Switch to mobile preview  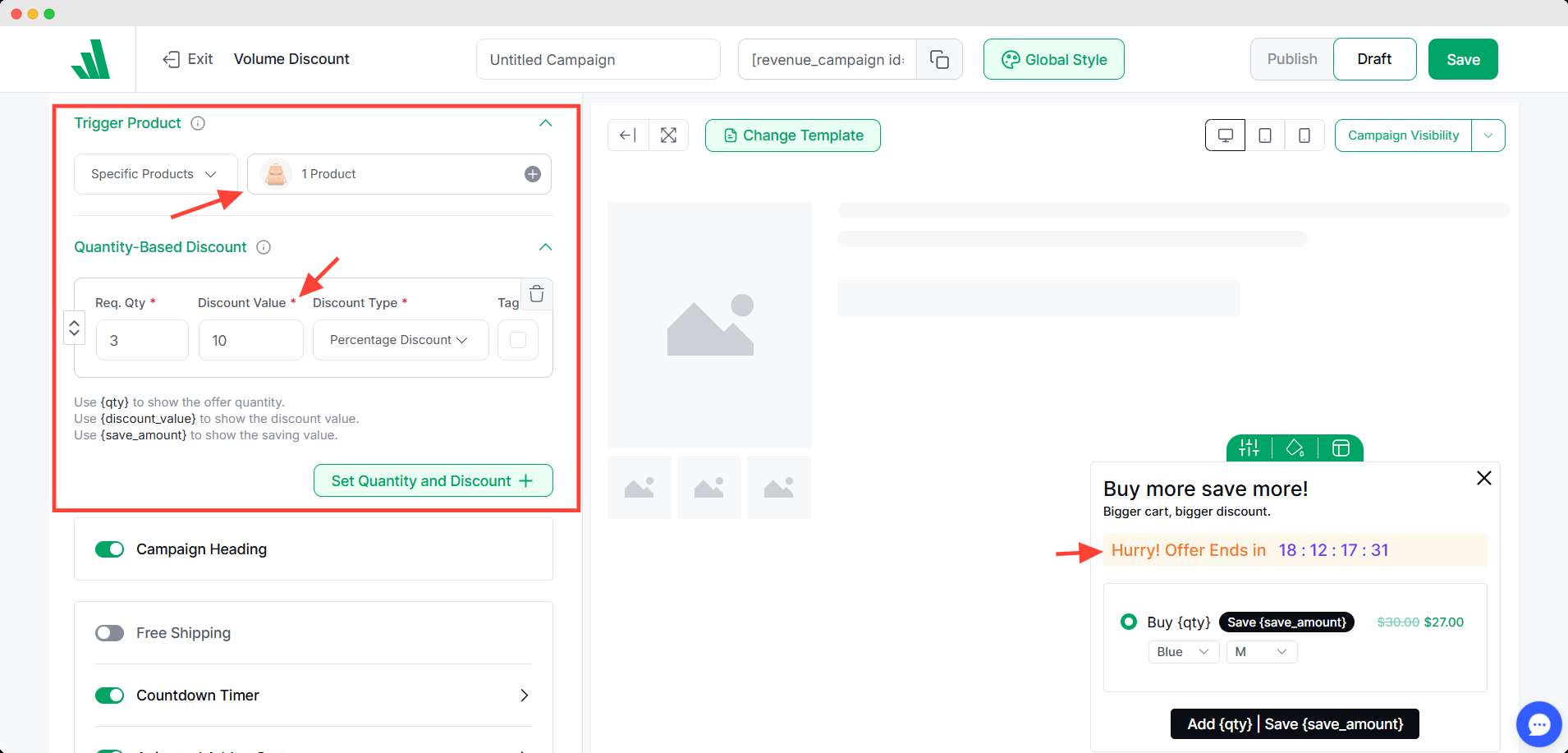pos(1304,135)
